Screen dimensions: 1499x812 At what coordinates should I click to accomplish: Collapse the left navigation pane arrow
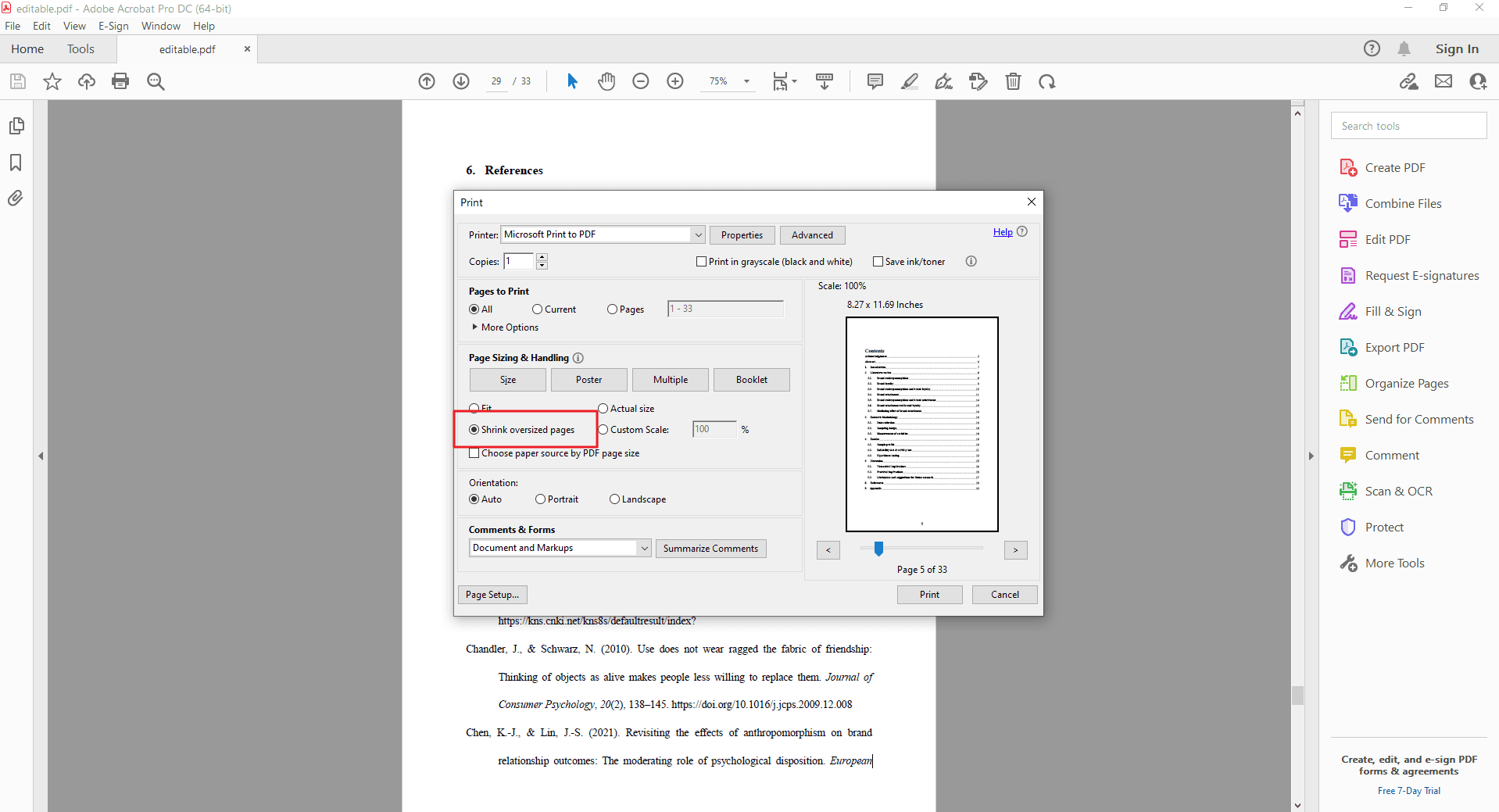[x=41, y=456]
